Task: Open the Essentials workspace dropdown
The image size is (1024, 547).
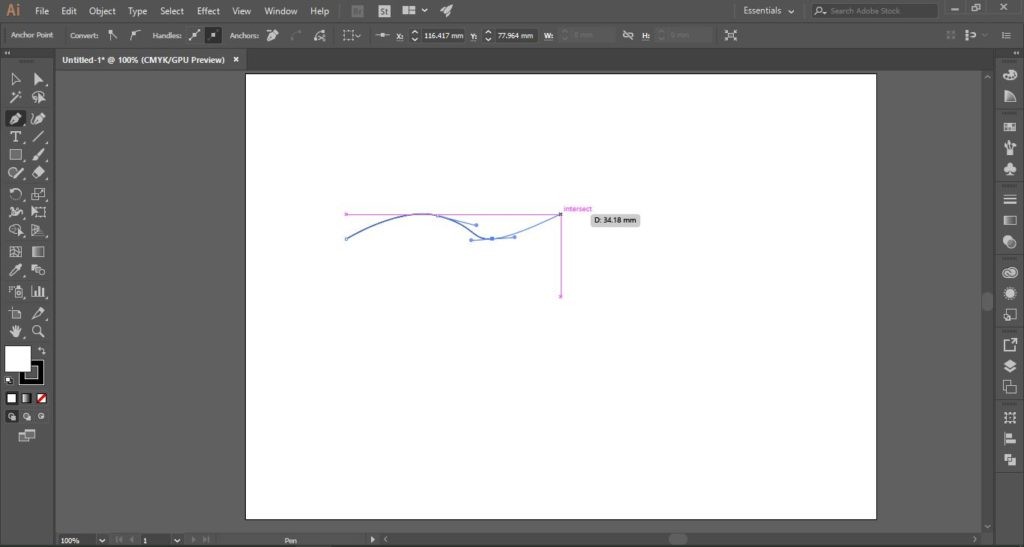Action: coord(769,11)
